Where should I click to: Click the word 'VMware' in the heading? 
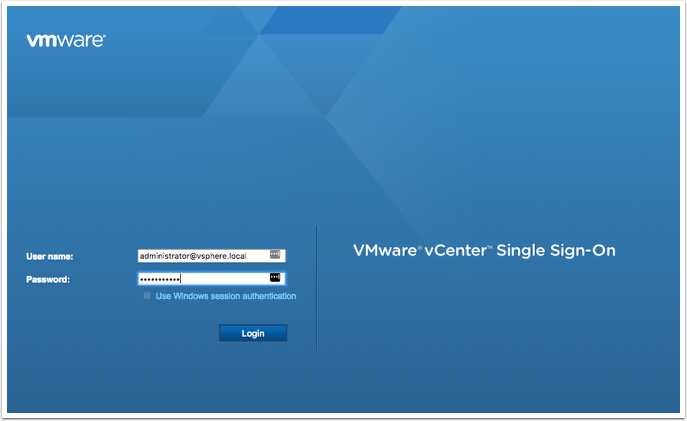coord(385,251)
